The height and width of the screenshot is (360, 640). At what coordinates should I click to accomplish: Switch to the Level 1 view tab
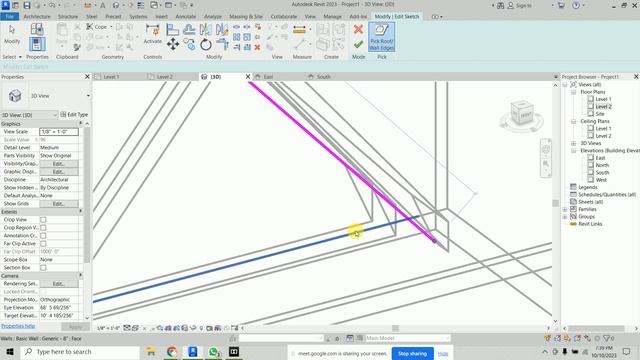coord(111,77)
